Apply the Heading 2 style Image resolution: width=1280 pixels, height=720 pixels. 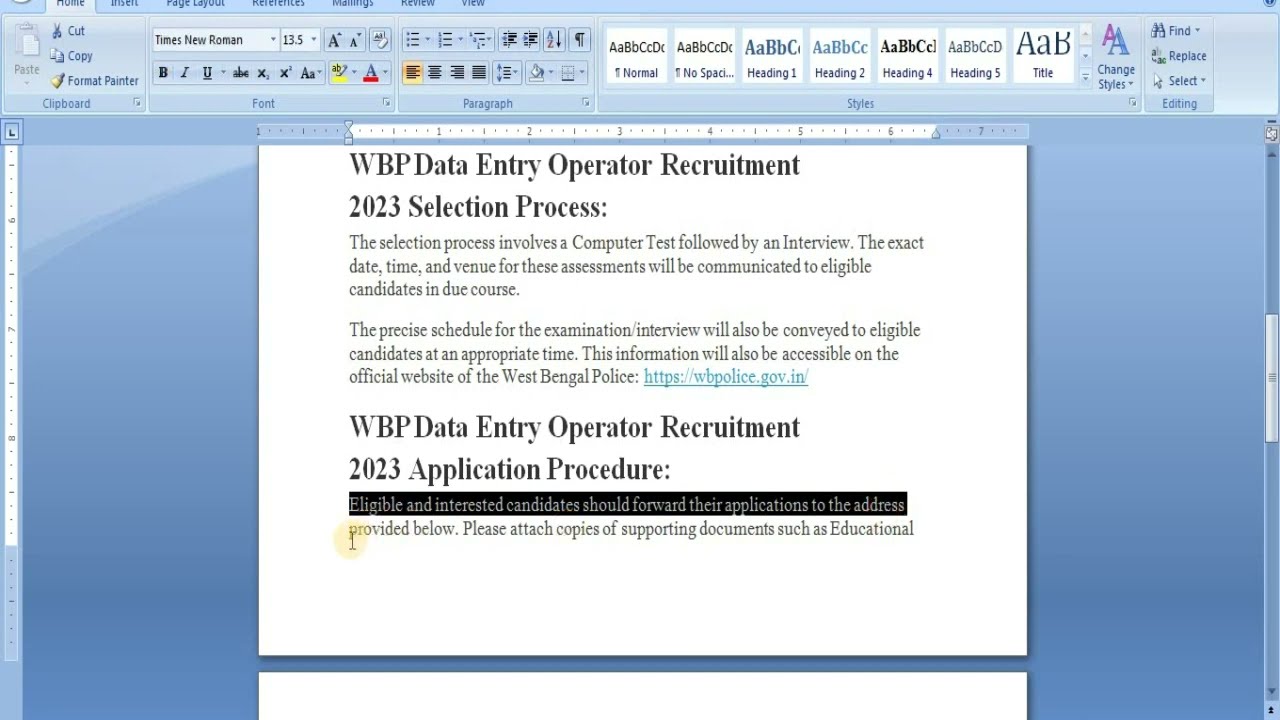[840, 56]
